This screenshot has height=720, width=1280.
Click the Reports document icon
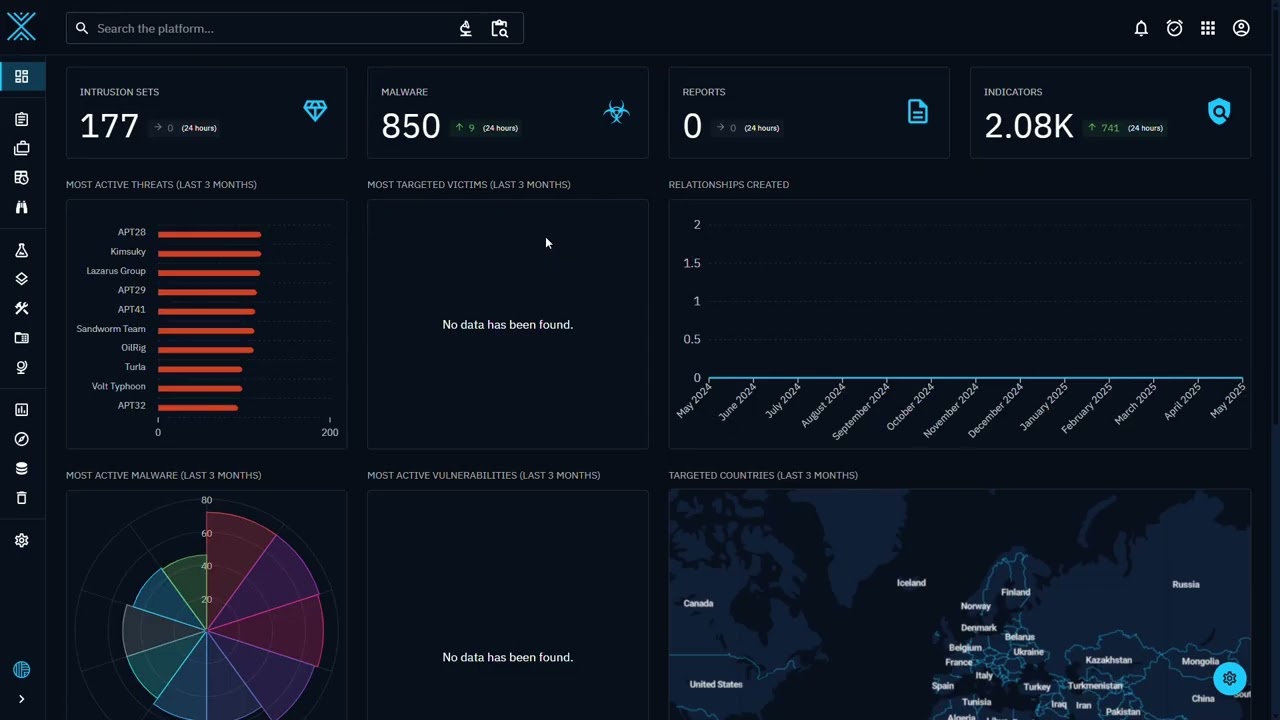[918, 111]
